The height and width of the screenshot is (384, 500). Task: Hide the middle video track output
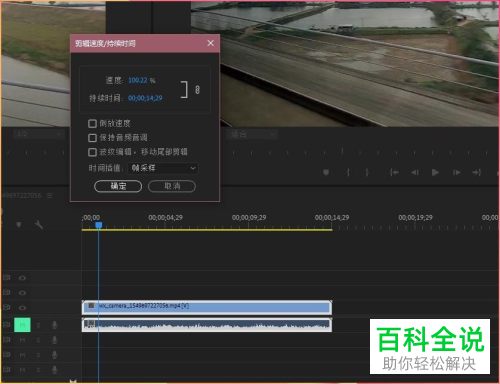click(x=22, y=293)
